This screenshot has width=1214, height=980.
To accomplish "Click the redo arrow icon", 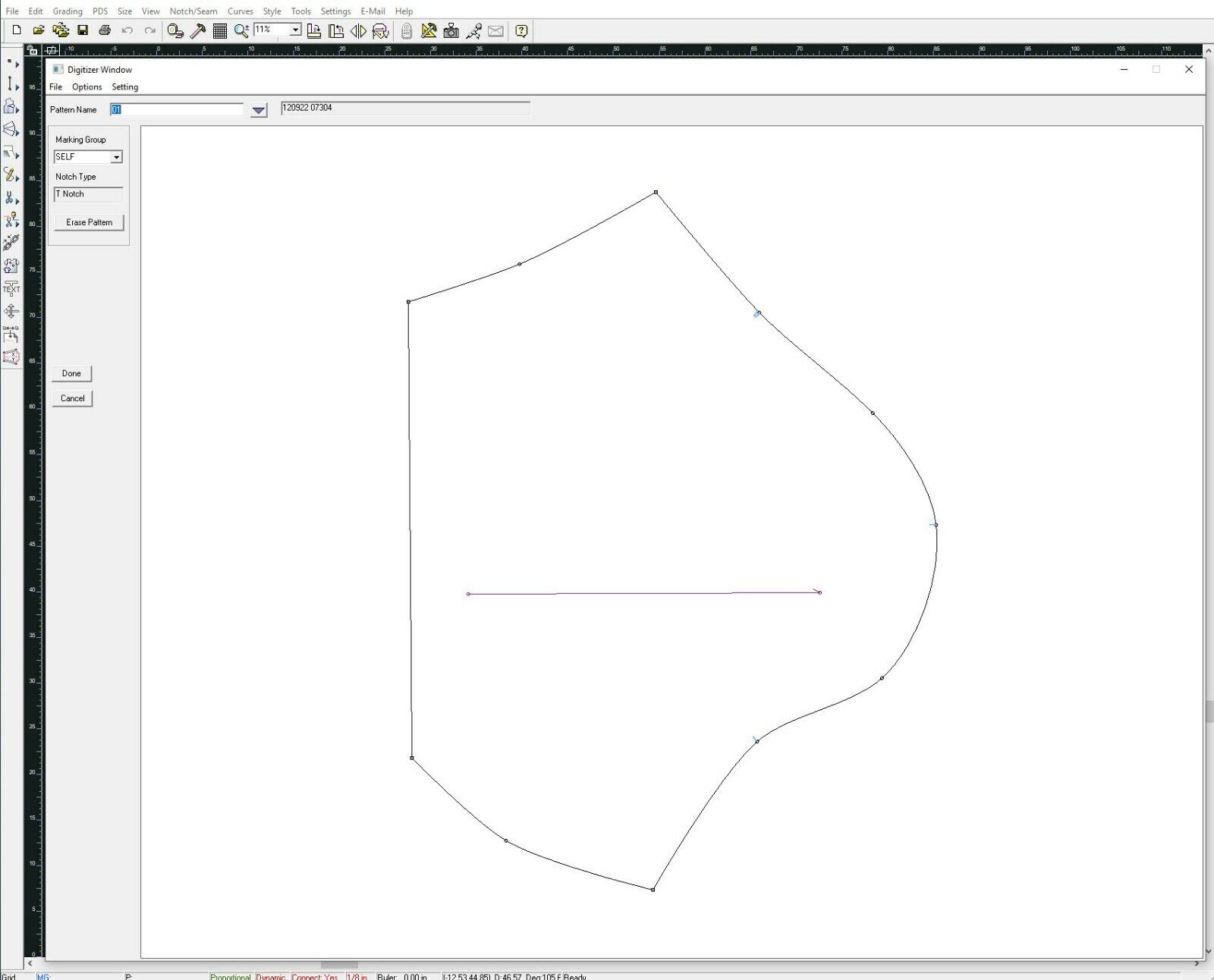I will tap(149, 30).
